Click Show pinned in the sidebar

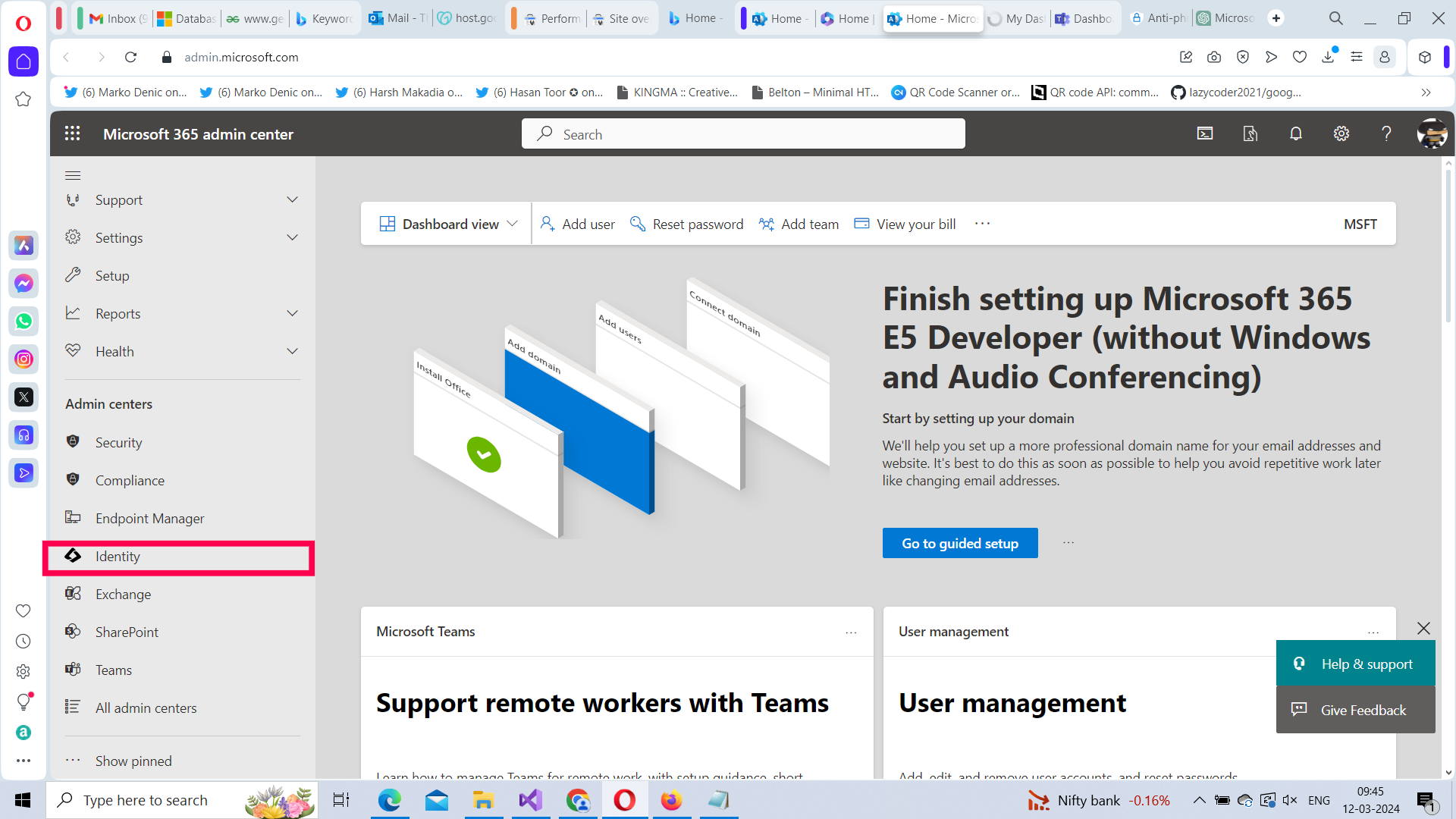pyautogui.click(x=133, y=761)
